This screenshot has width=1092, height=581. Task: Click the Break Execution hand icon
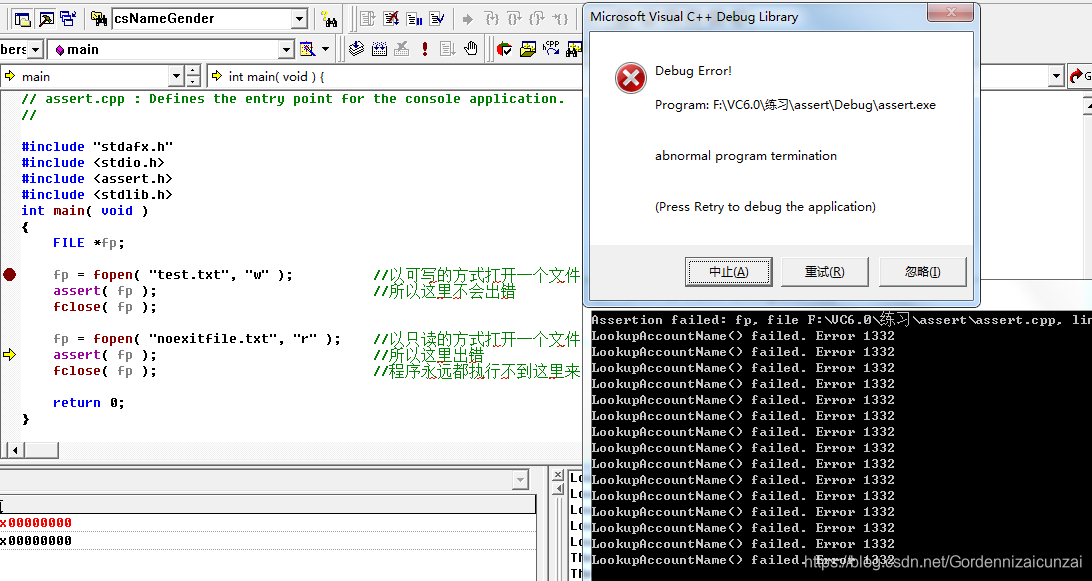471,48
